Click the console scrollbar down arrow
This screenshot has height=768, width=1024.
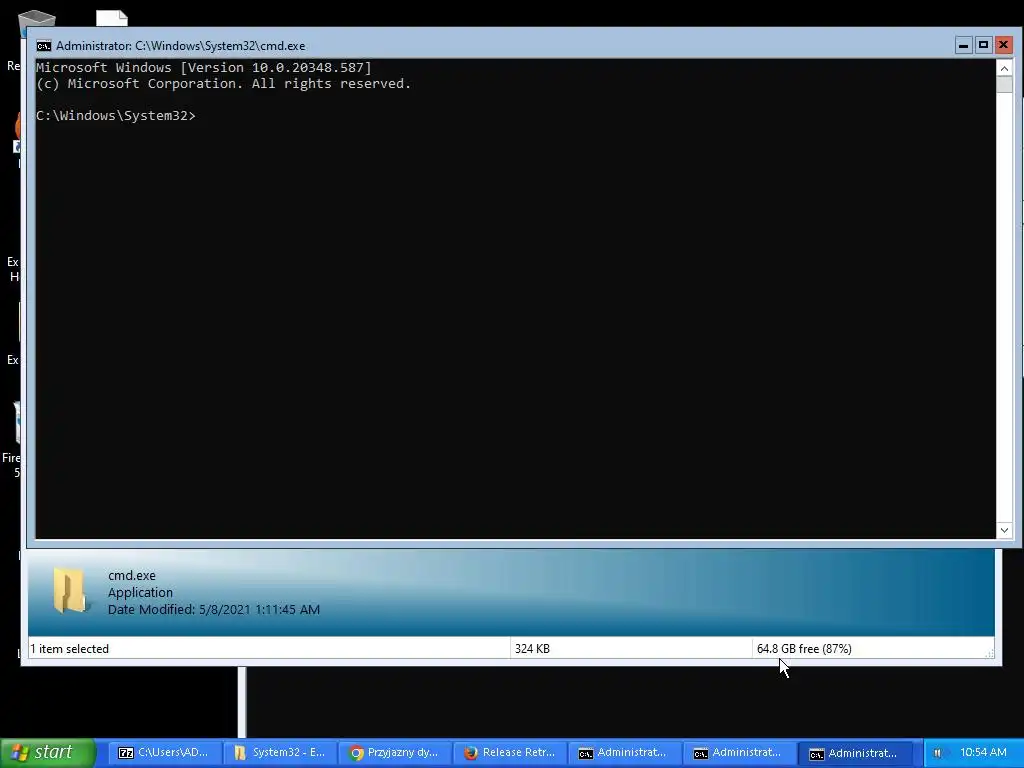click(x=1004, y=530)
